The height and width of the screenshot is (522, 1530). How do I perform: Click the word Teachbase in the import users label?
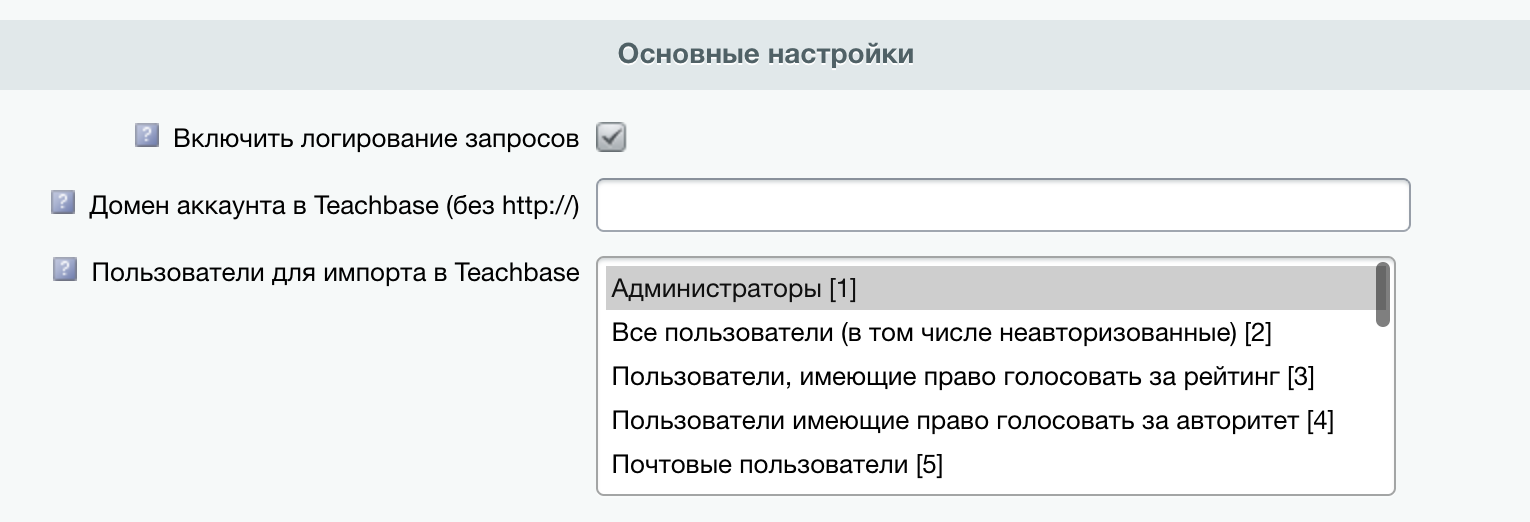tap(517, 272)
